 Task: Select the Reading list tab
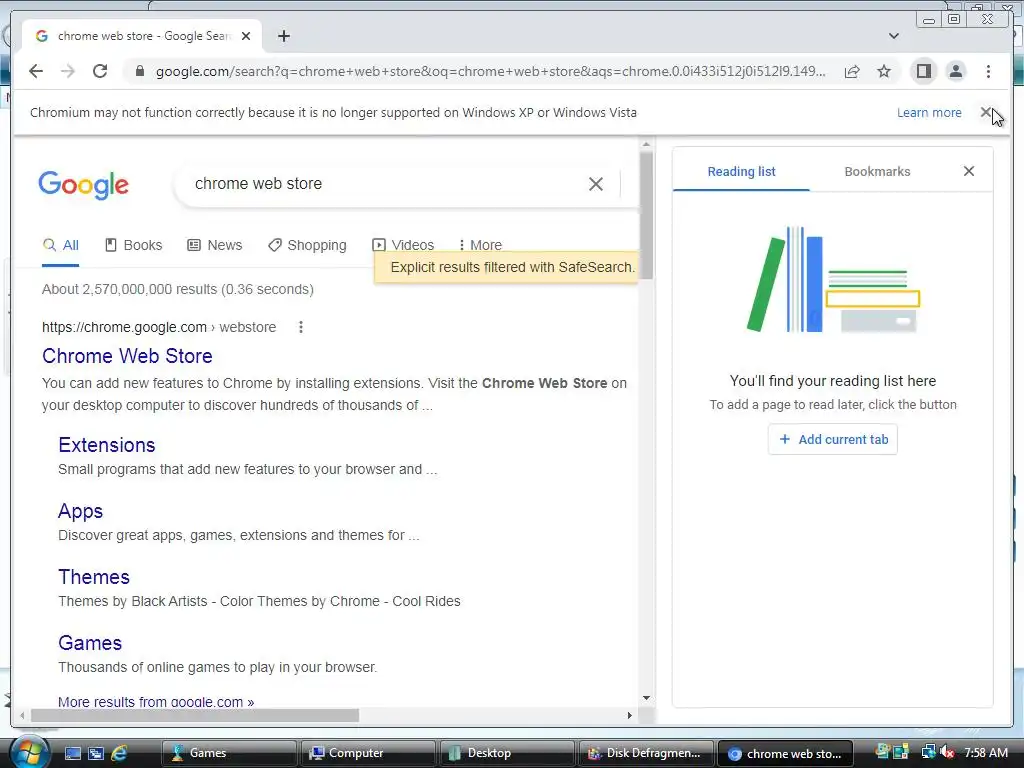pos(741,172)
